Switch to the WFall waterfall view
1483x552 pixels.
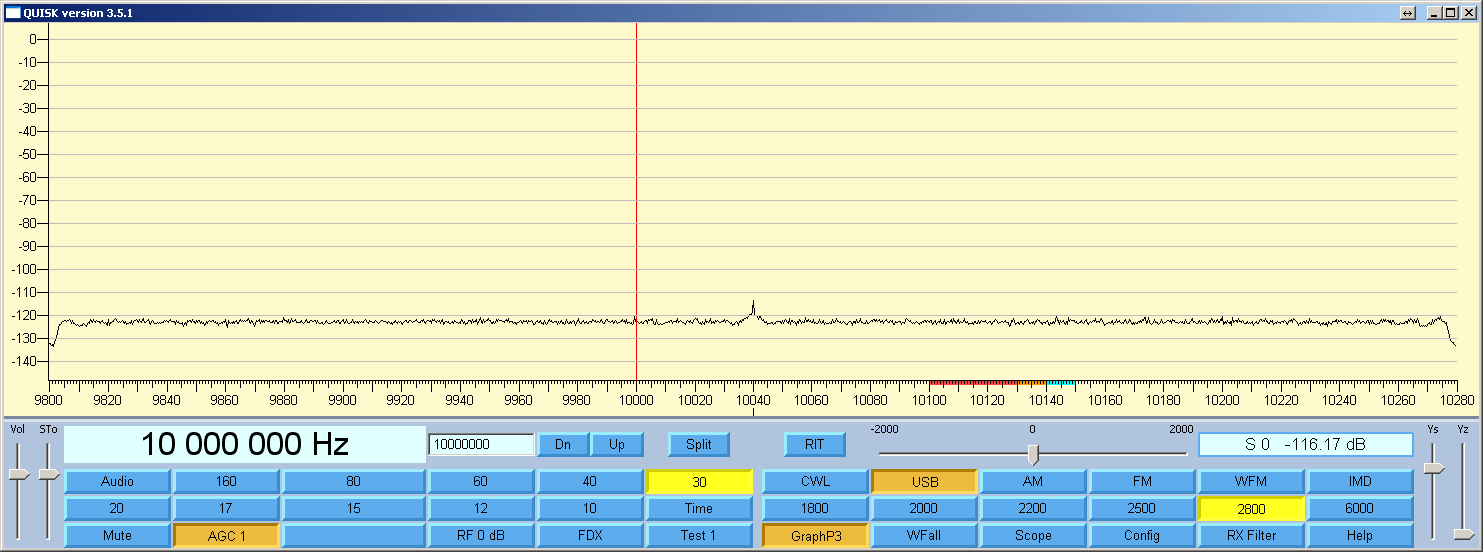(x=924, y=535)
